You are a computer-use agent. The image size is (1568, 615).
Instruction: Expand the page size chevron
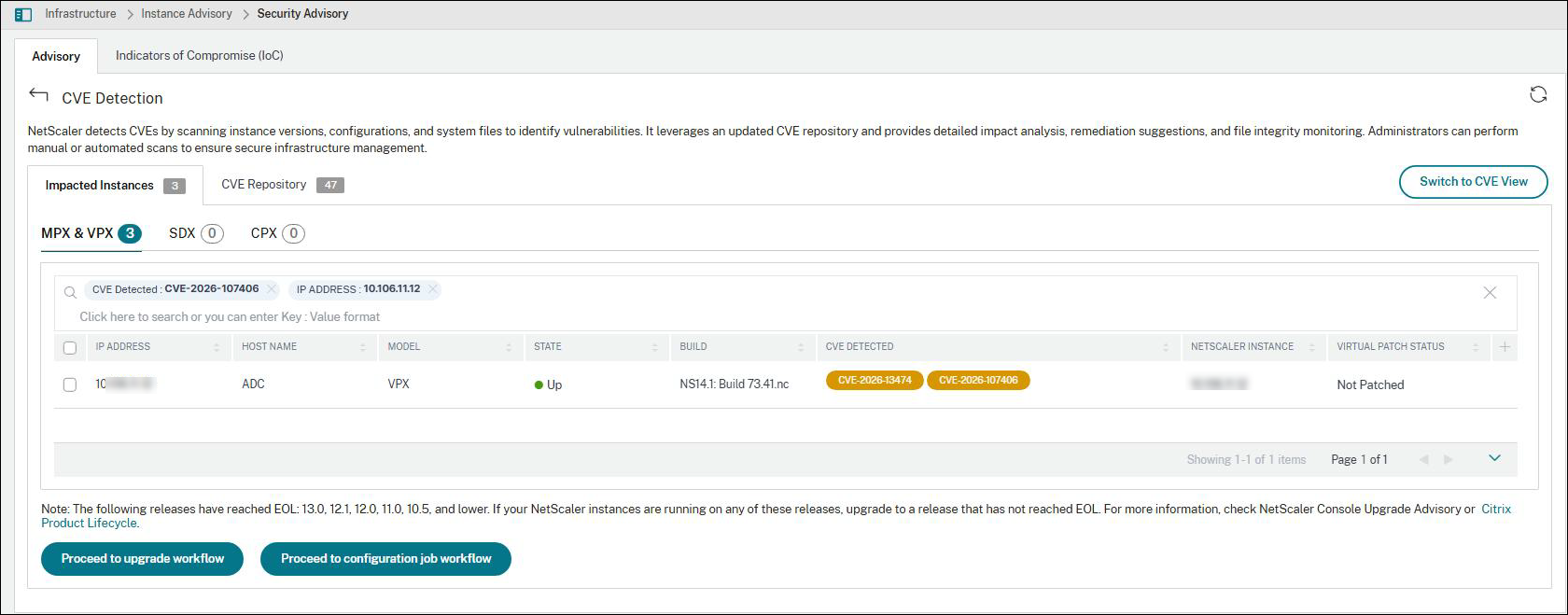tap(1494, 458)
